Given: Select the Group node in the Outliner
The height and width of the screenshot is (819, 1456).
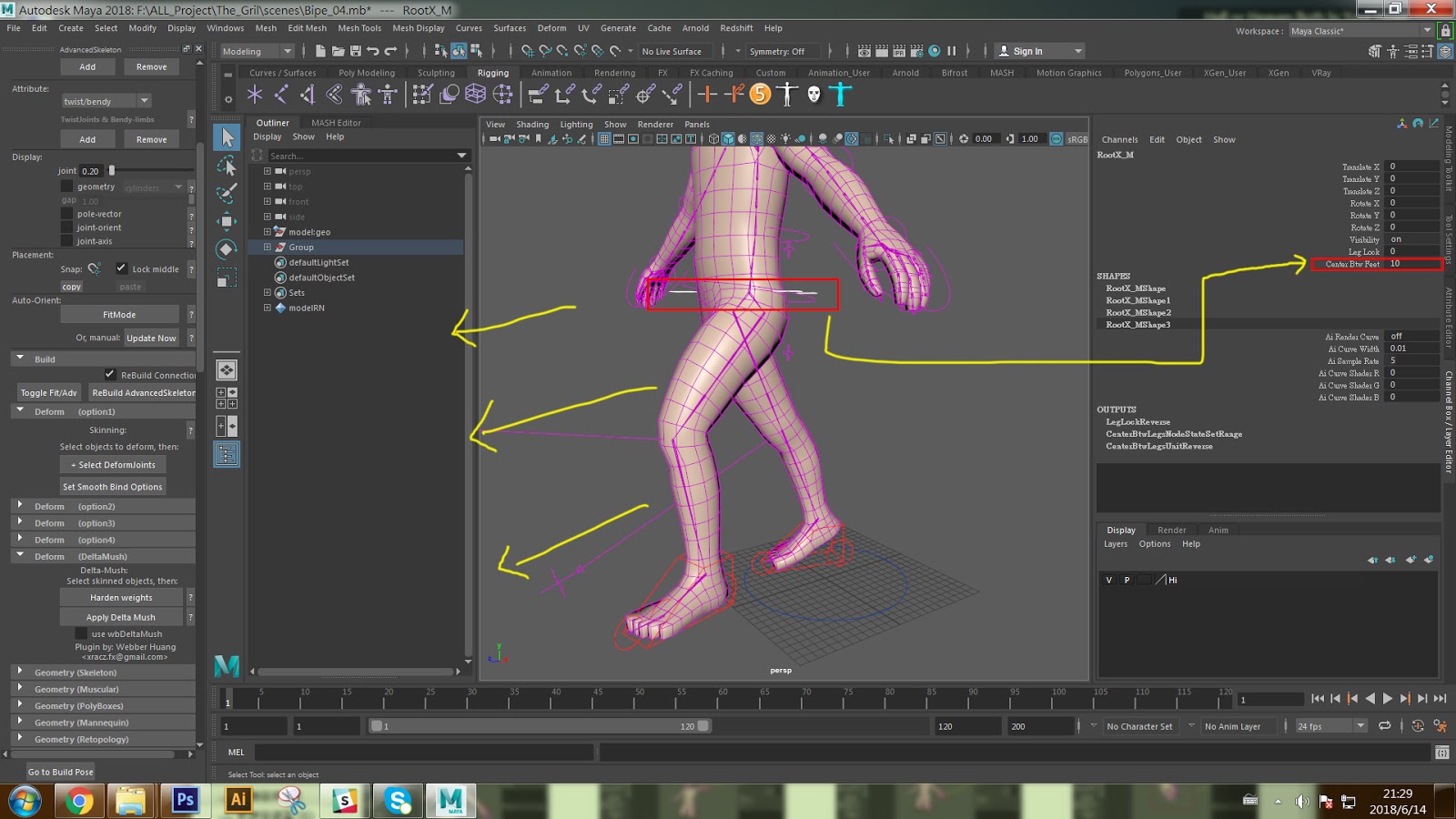Looking at the screenshot, I should [x=300, y=247].
